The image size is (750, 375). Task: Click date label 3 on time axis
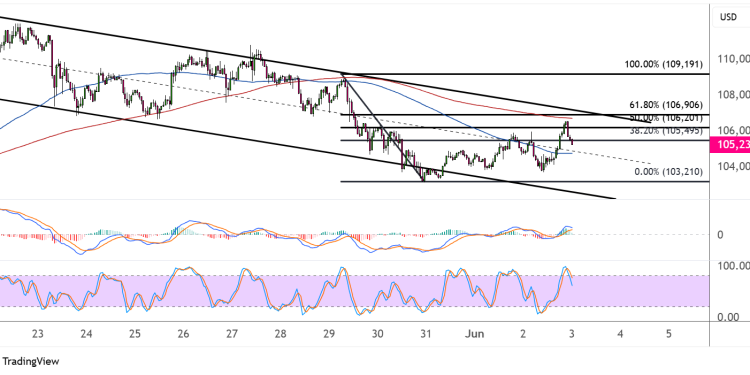click(572, 334)
